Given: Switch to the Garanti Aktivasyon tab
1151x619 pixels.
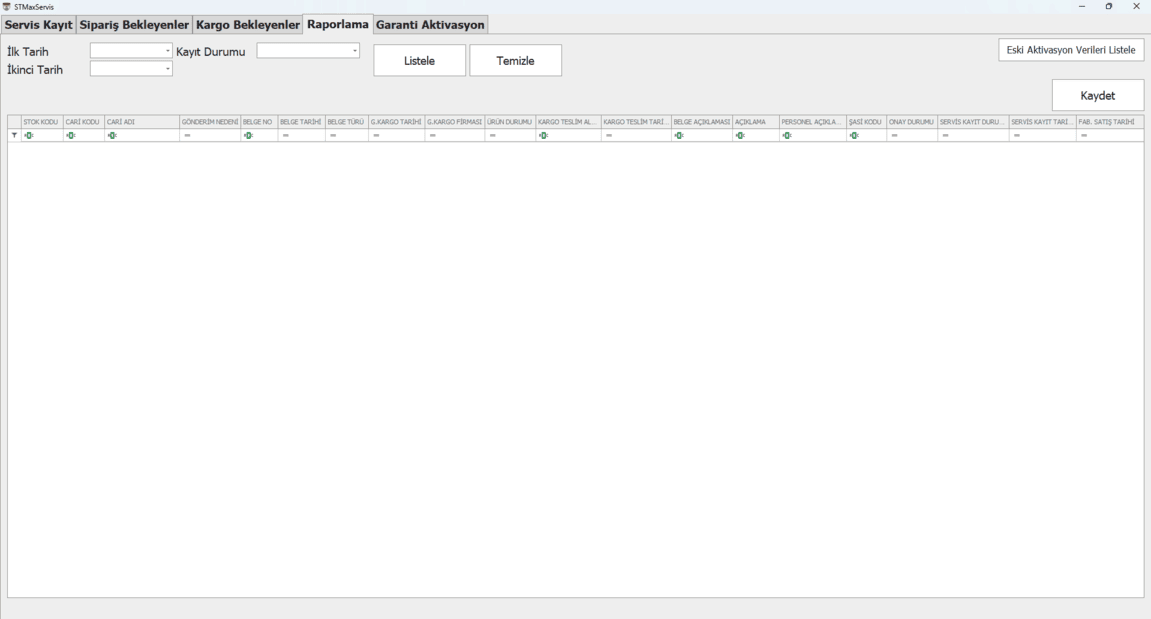Looking at the screenshot, I should (430, 25).
